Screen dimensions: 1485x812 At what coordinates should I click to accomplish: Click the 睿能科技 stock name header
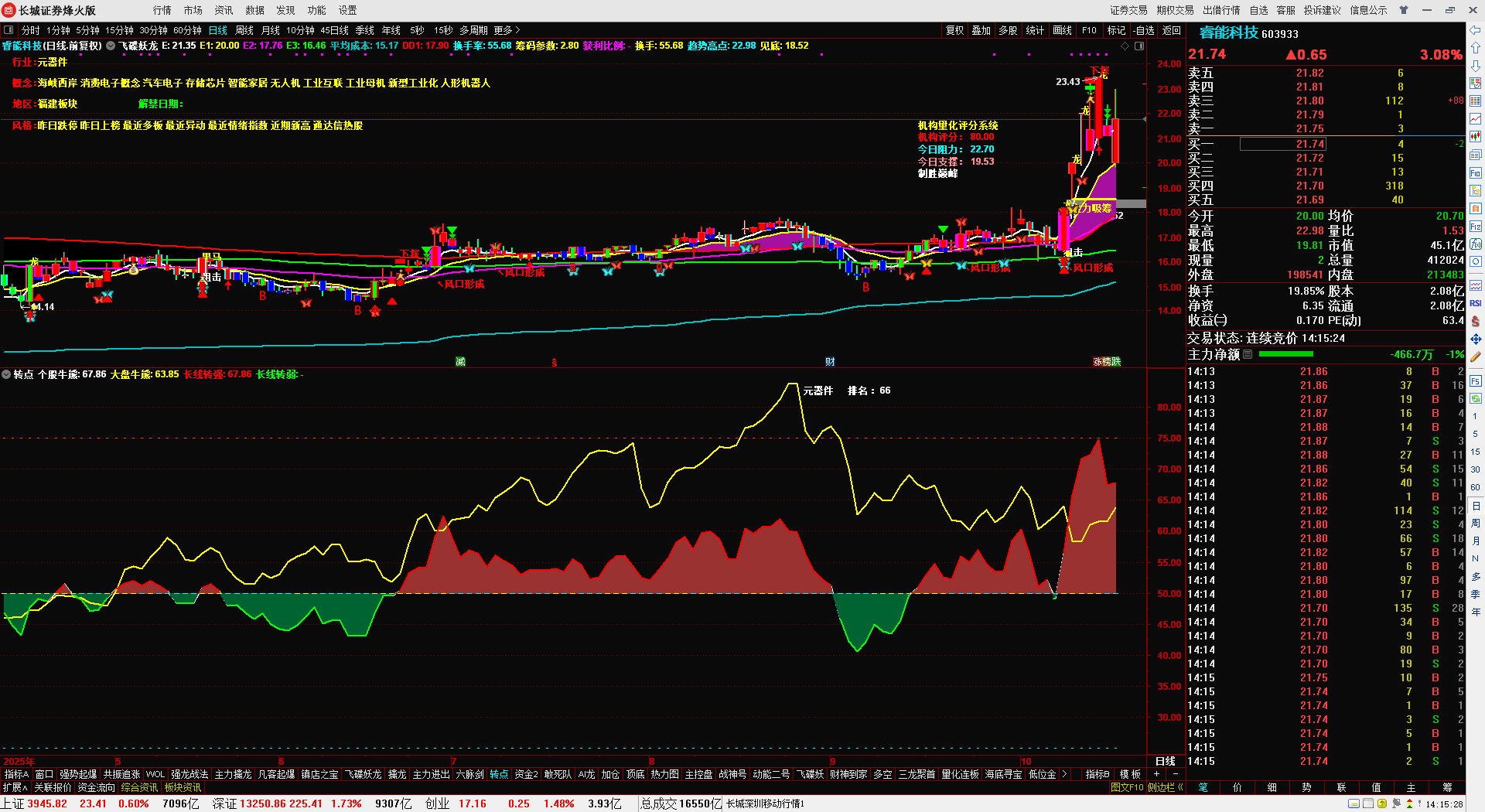pyautogui.click(x=1228, y=32)
